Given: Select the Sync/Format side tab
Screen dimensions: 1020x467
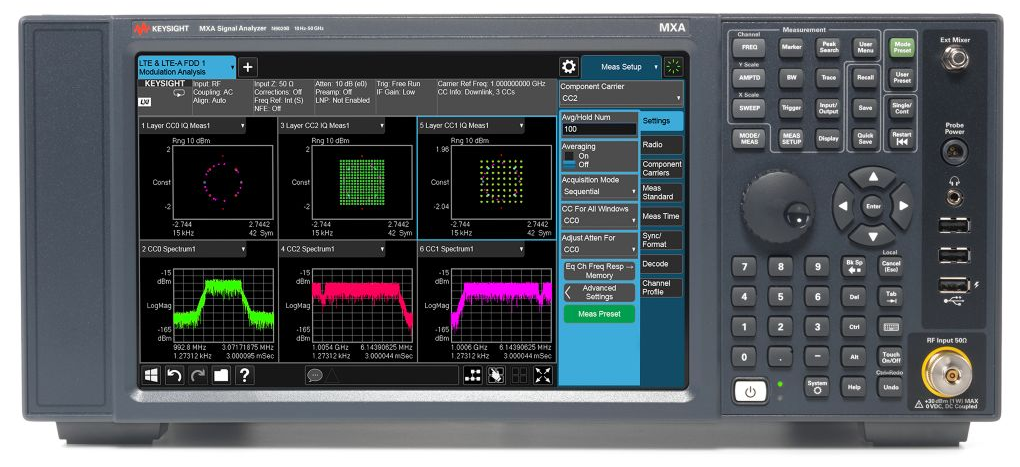Looking at the screenshot, I should click(662, 240).
